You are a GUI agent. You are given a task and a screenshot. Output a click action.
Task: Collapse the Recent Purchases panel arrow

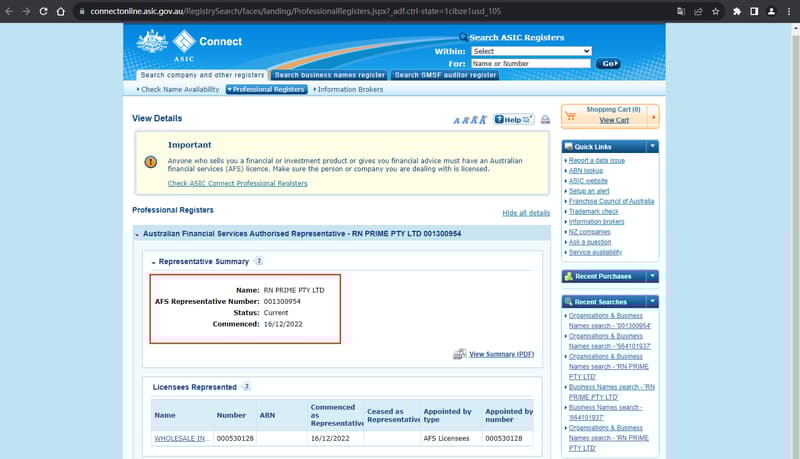coord(652,276)
